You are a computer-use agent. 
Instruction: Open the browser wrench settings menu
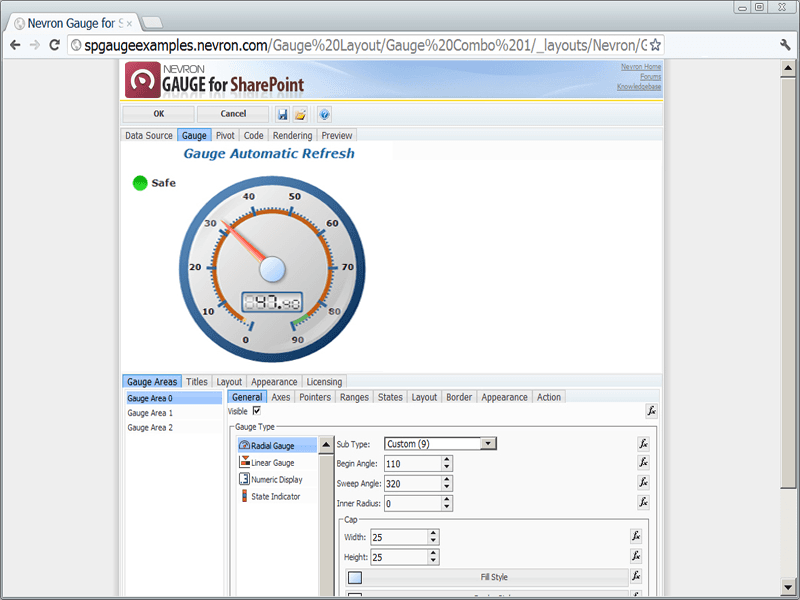pyautogui.click(x=785, y=45)
